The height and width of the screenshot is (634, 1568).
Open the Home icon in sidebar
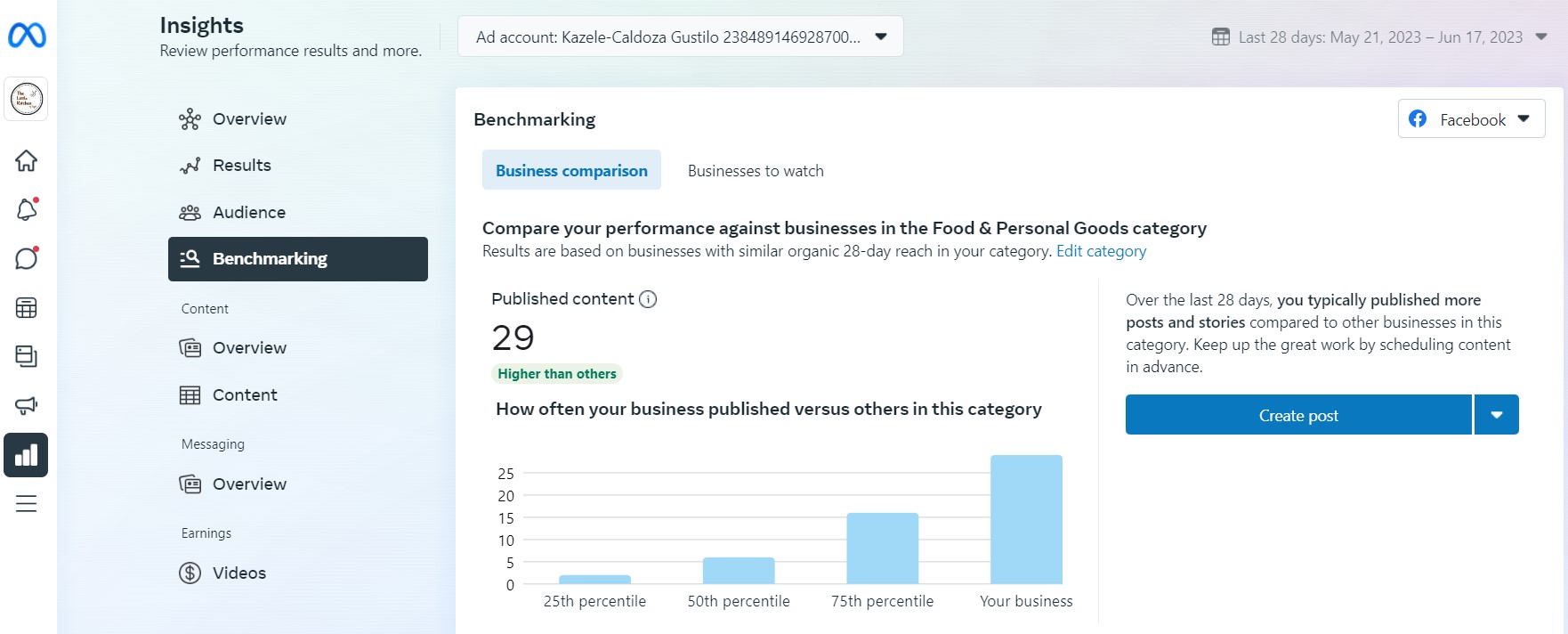(27, 161)
